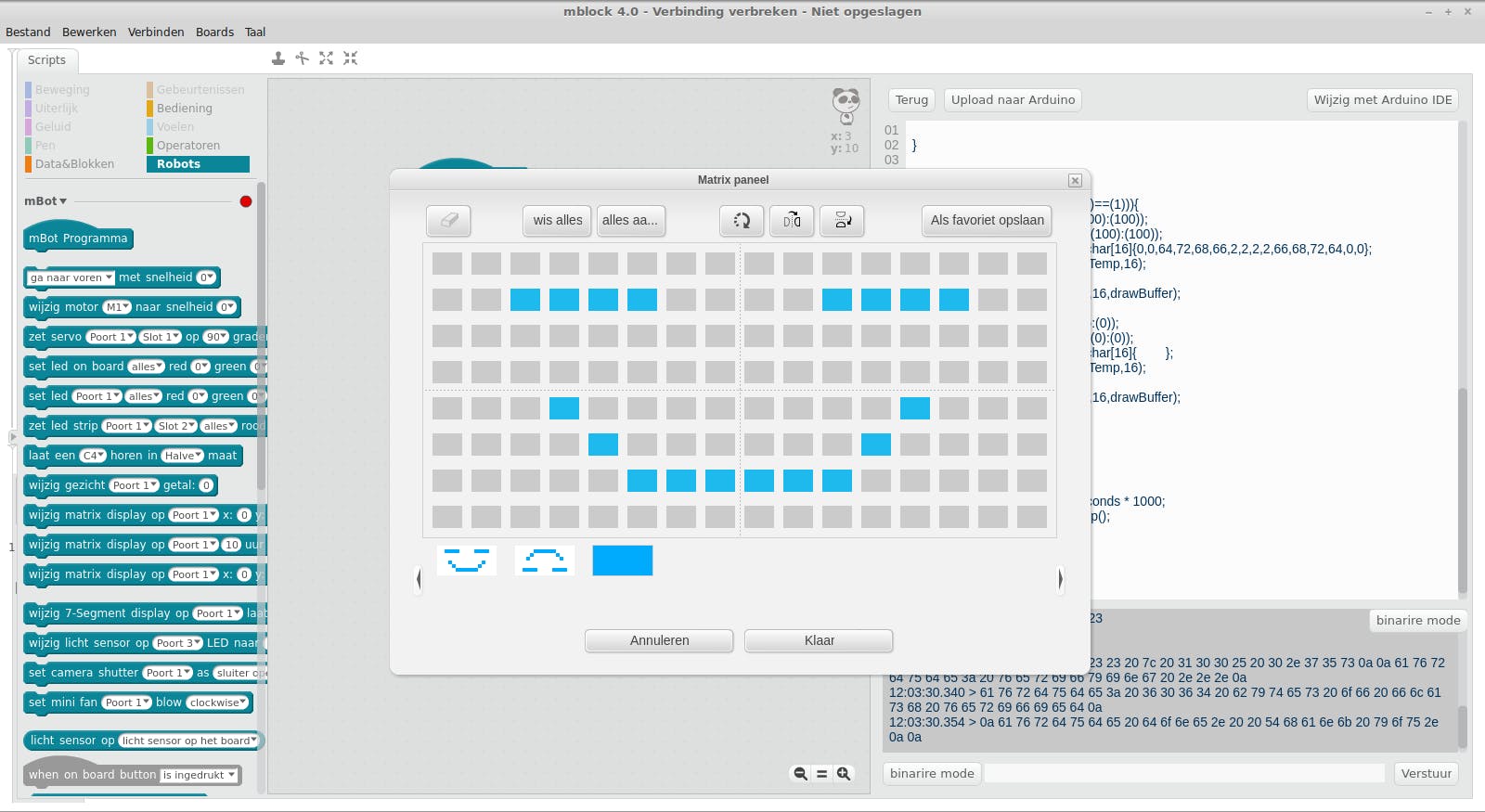Viewport: 1485px width, 812px height.
Task: Flip the matrix pattern vertically
Action: point(842,221)
